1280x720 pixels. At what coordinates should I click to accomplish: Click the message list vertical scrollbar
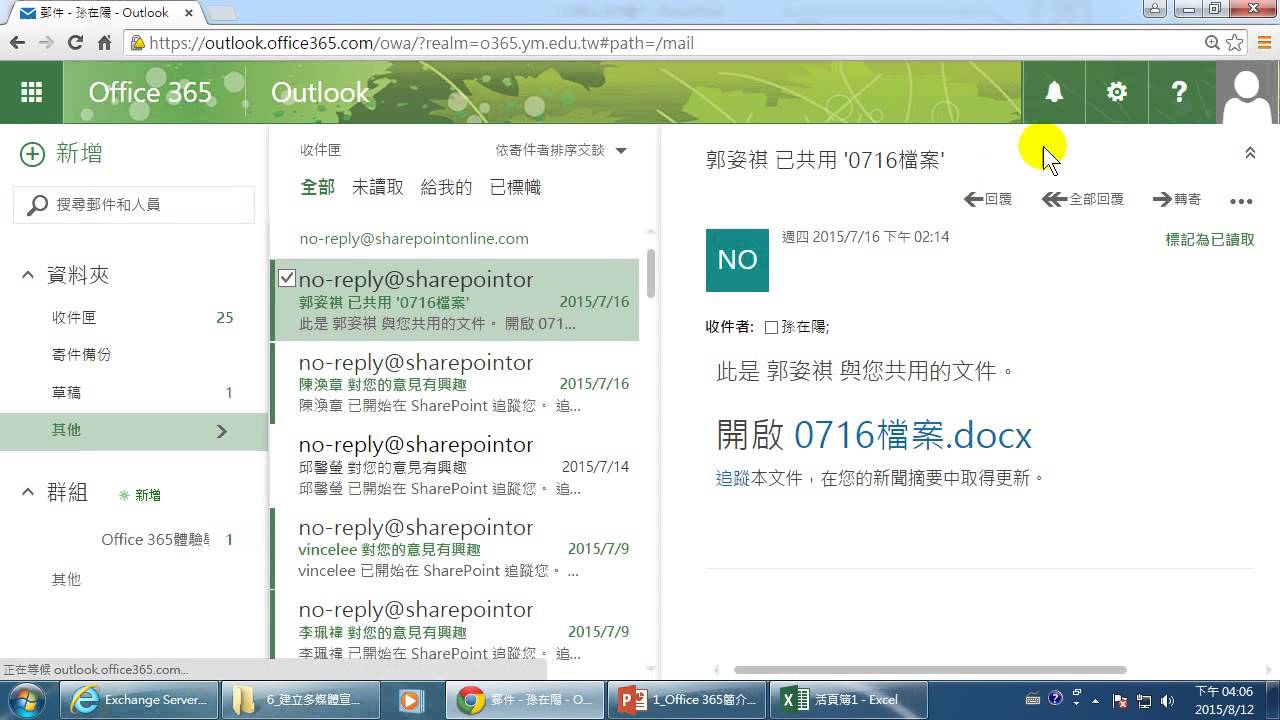pos(651,273)
